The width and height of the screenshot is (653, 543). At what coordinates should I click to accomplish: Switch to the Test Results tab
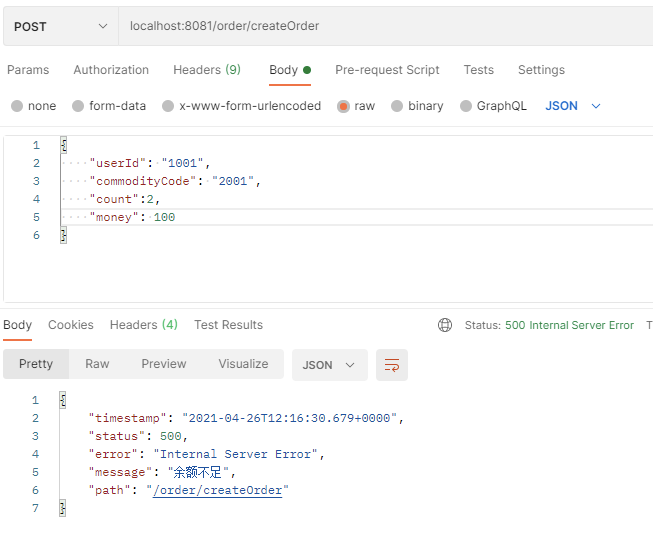228,325
